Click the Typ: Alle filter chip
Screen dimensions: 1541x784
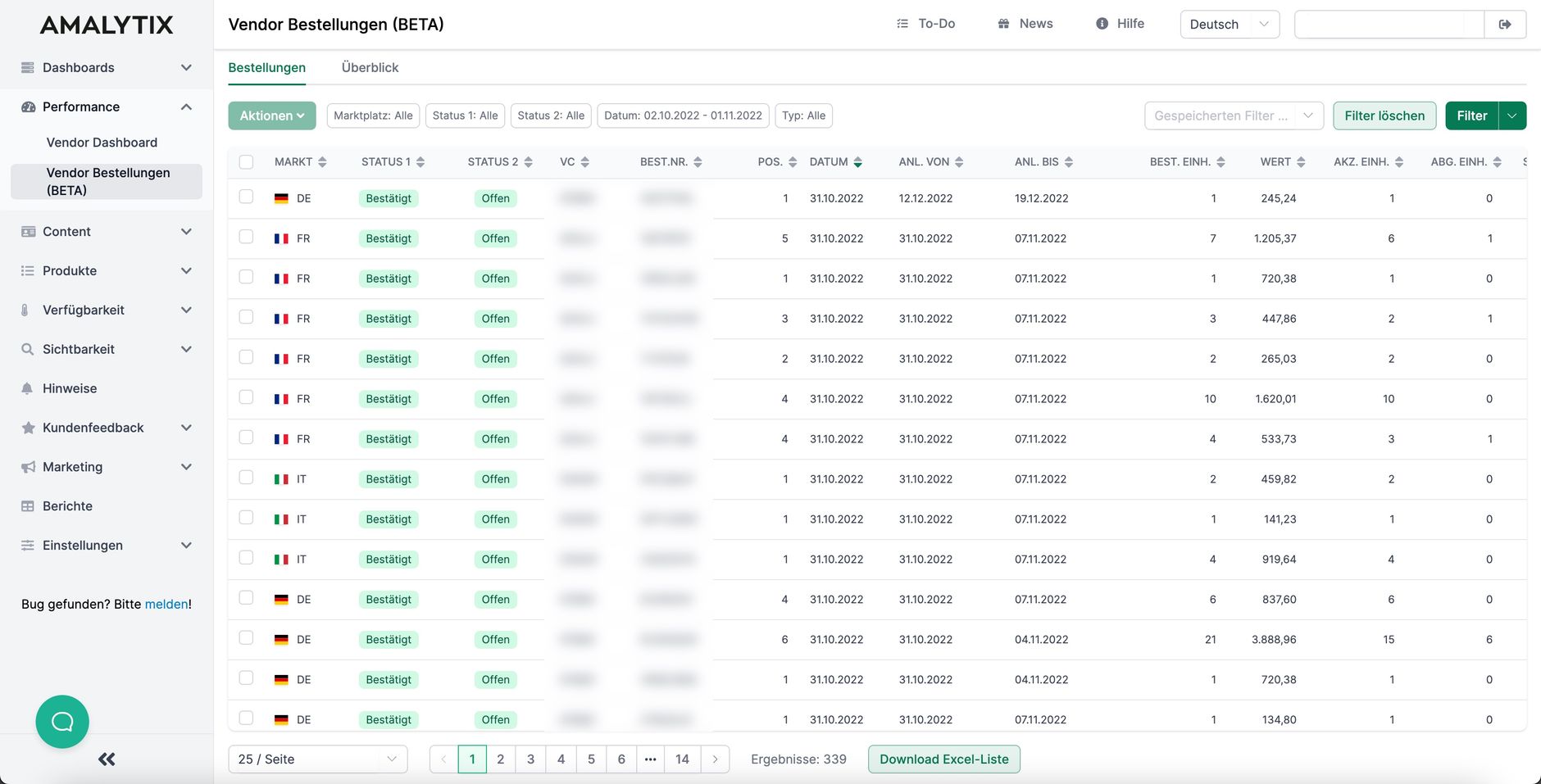pyautogui.click(x=804, y=116)
